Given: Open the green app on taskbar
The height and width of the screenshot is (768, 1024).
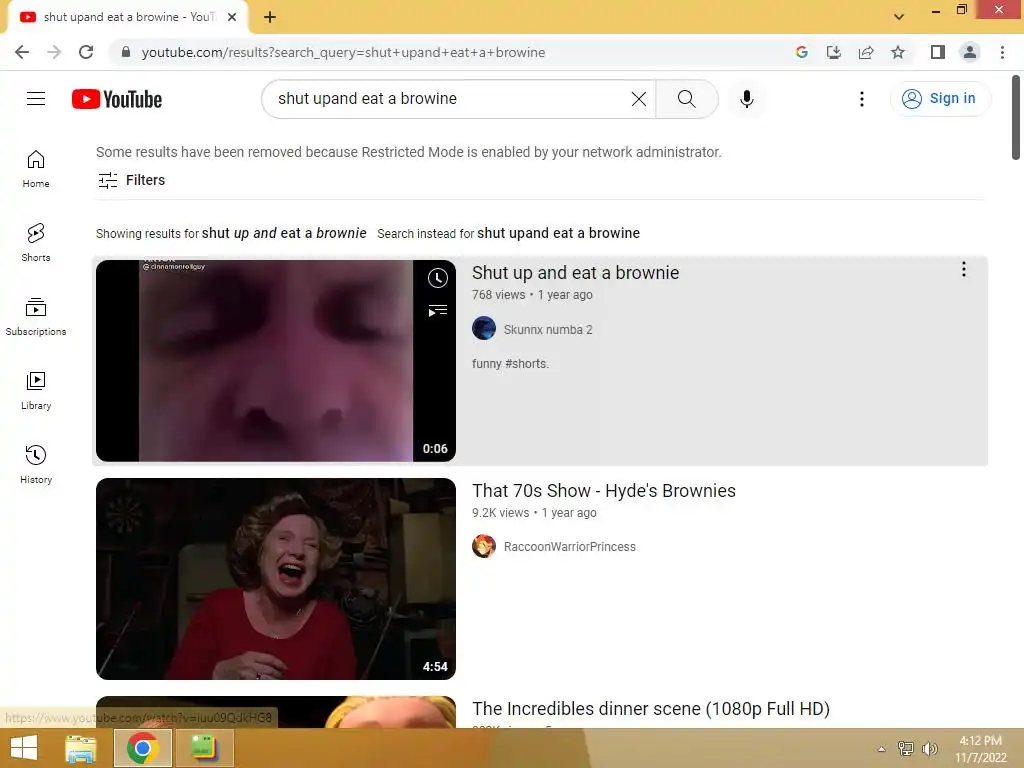Looking at the screenshot, I should 204,748.
